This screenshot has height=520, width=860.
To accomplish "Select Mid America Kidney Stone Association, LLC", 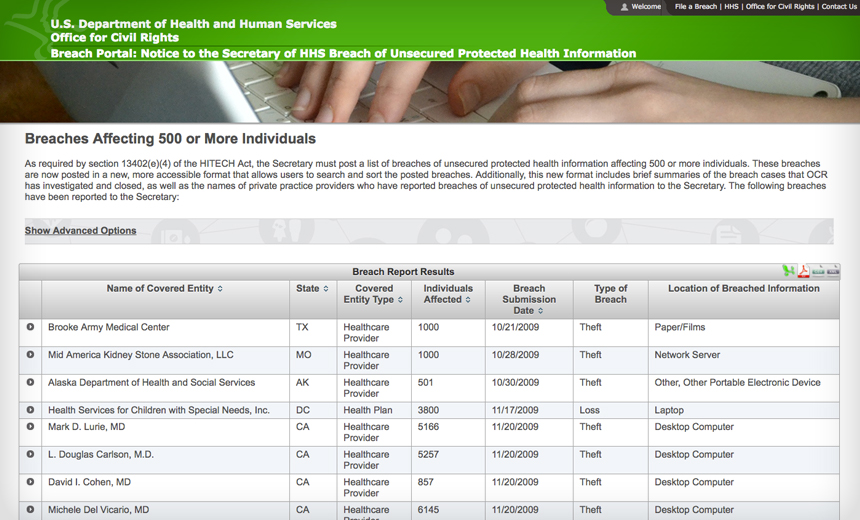I will pyautogui.click(x=140, y=354).
